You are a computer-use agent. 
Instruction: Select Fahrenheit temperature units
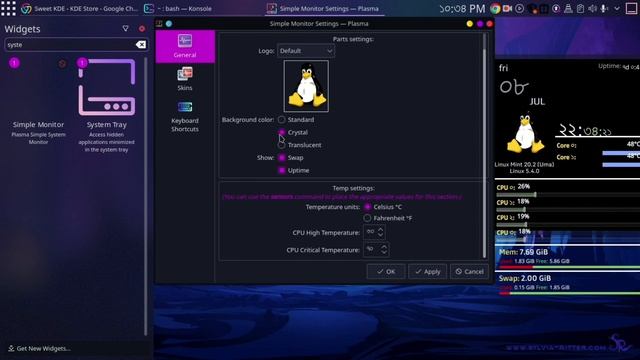pos(367,218)
